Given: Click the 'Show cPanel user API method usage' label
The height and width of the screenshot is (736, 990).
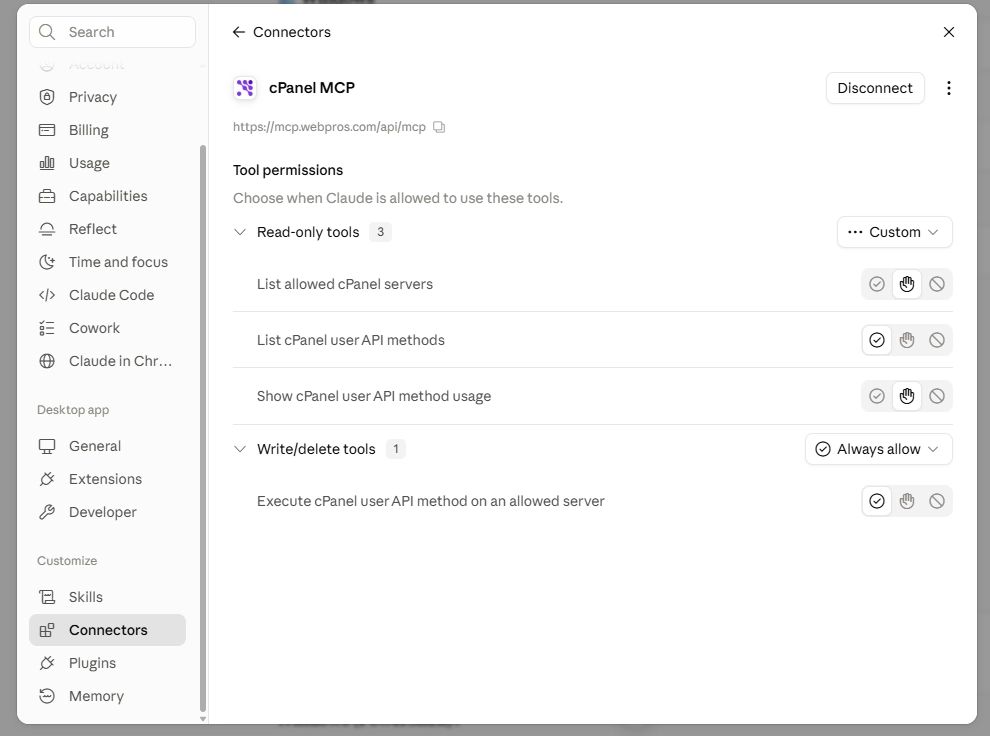Looking at the screenshot, I should [x=374, y=396].
